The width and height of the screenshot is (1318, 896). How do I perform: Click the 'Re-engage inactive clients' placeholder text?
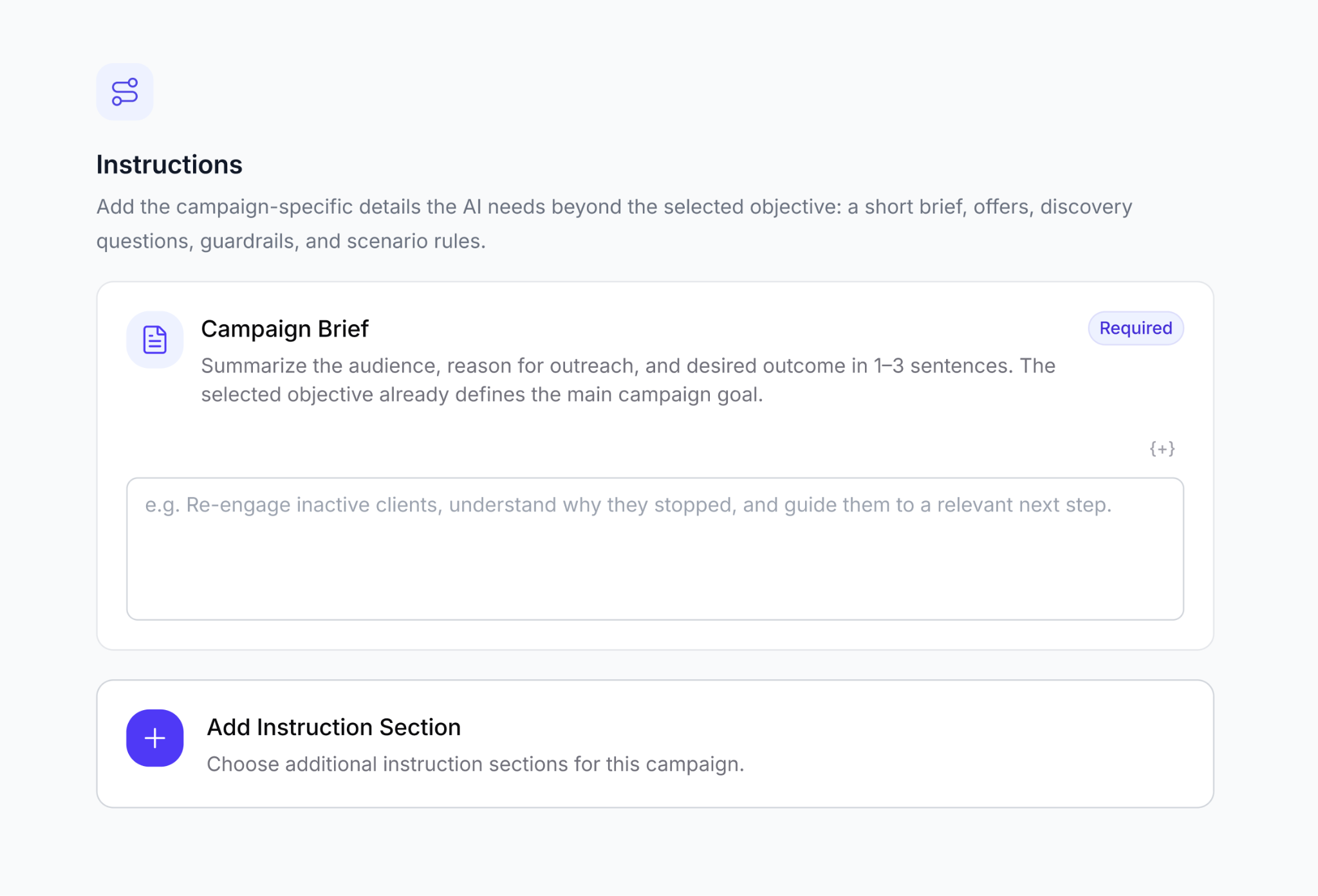[x=627, y=505]
